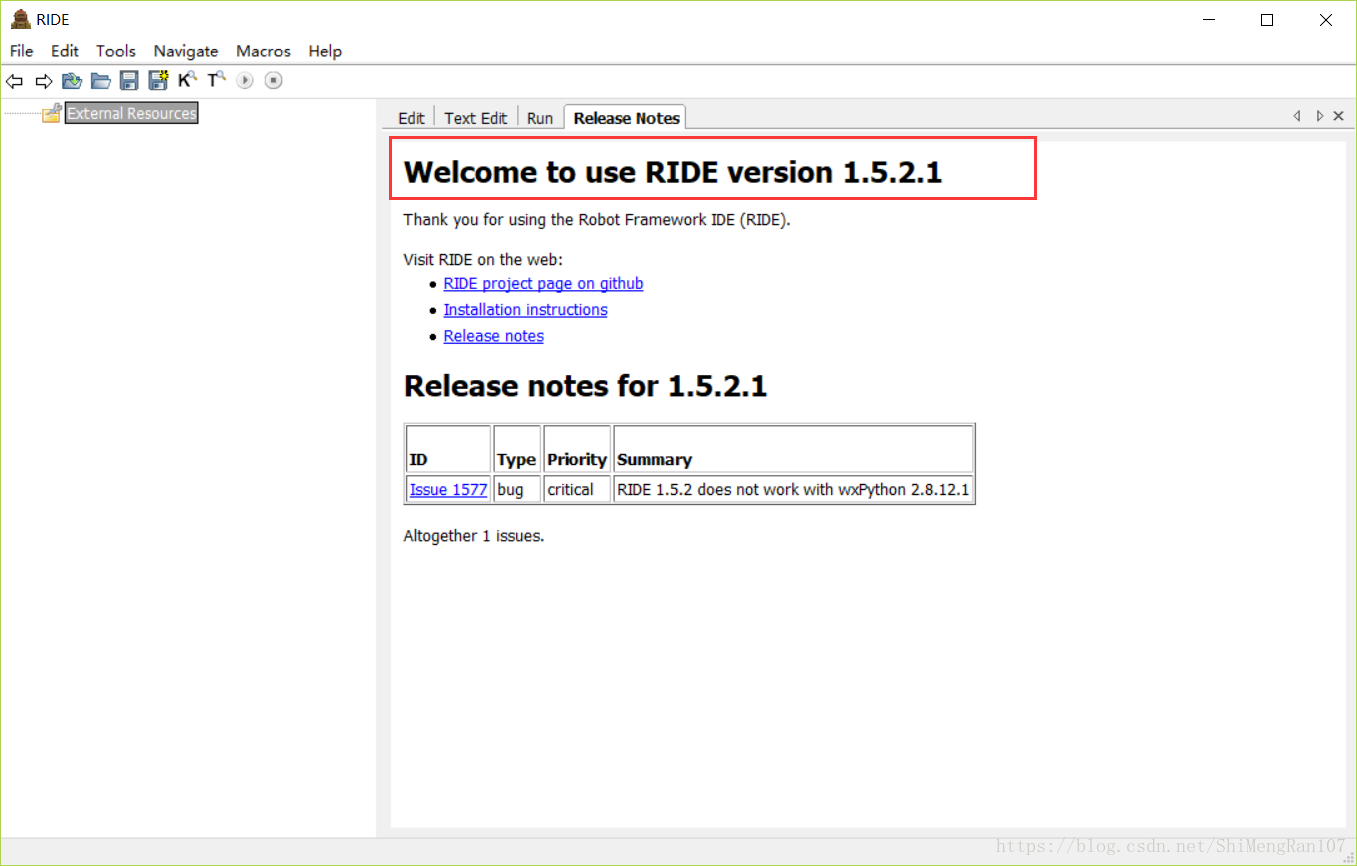Click the 'bug' type table cell
Image resolution: width=1357 pixels, height=866 pixels.
(x=517, y=490)
